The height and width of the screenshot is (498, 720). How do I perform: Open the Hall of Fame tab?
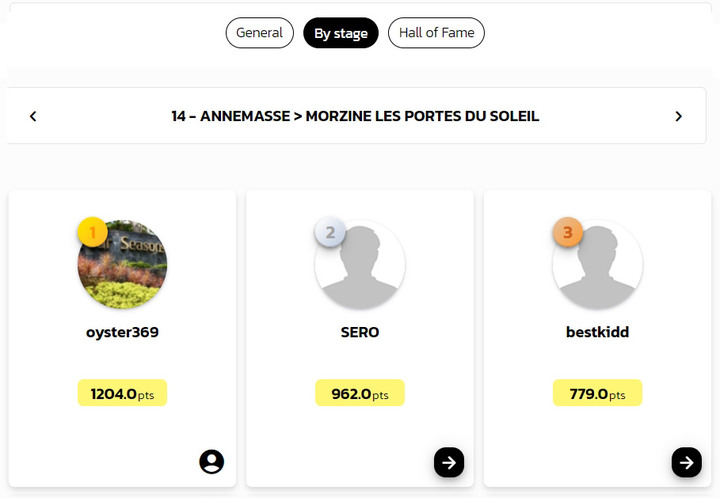point(436,33)
